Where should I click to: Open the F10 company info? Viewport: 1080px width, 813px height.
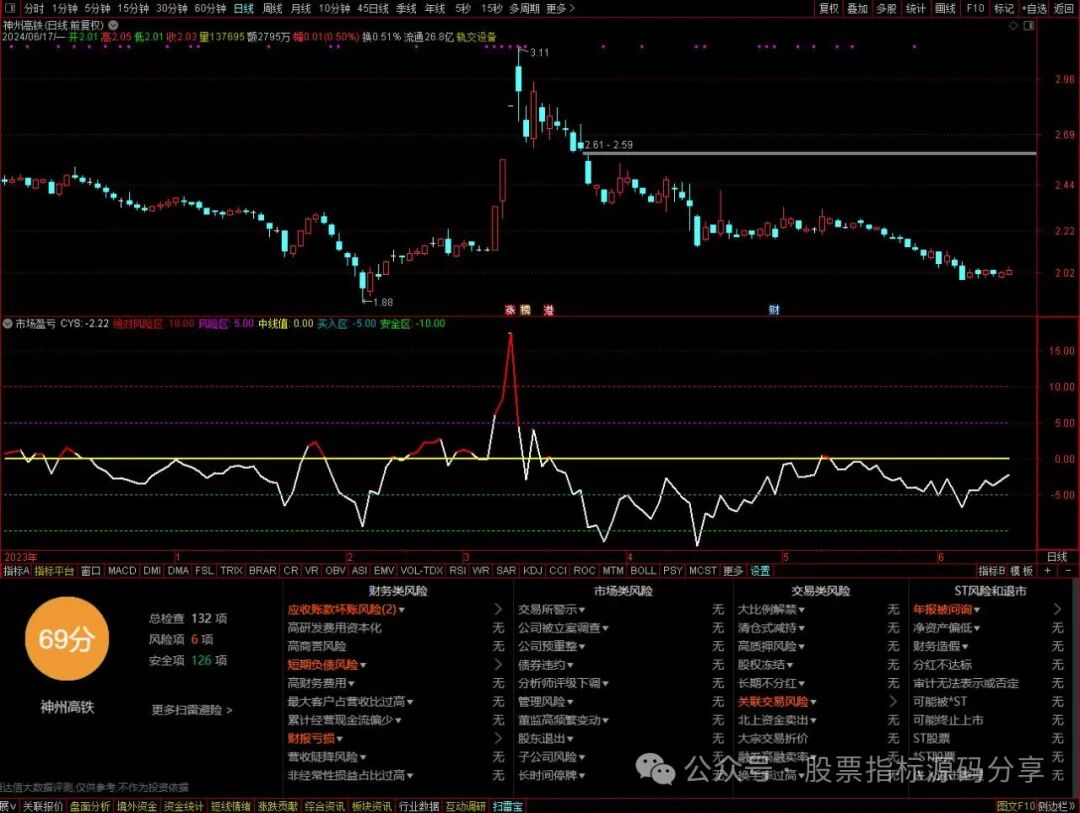pyautogui.click(x=975, y=8)
